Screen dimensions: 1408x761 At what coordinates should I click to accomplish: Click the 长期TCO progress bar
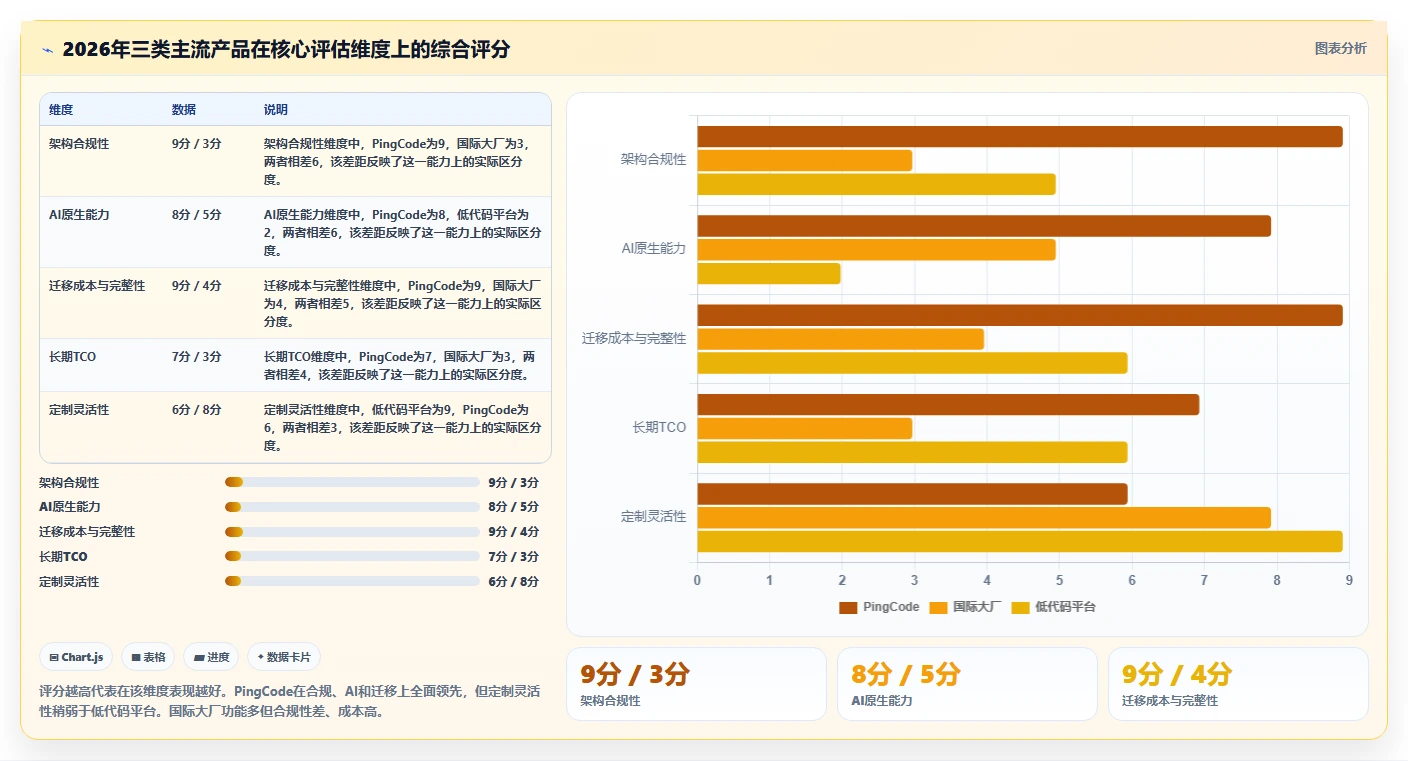coord(353,556)
